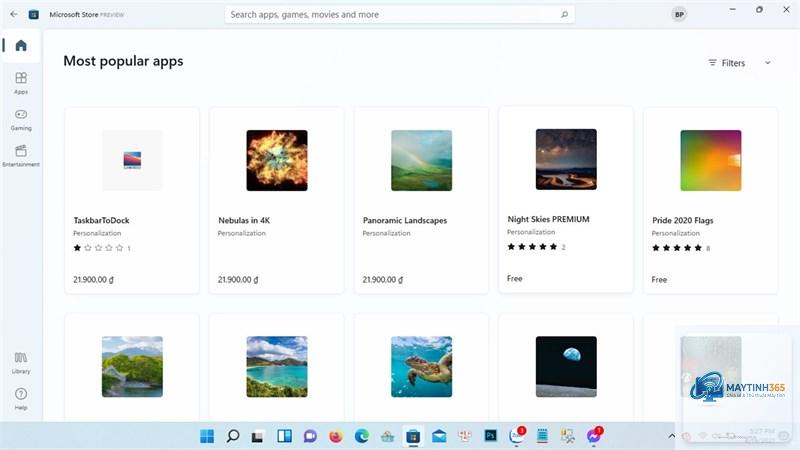
Task: Open the Widgets taskbar icon
Action: coord(284,436)
